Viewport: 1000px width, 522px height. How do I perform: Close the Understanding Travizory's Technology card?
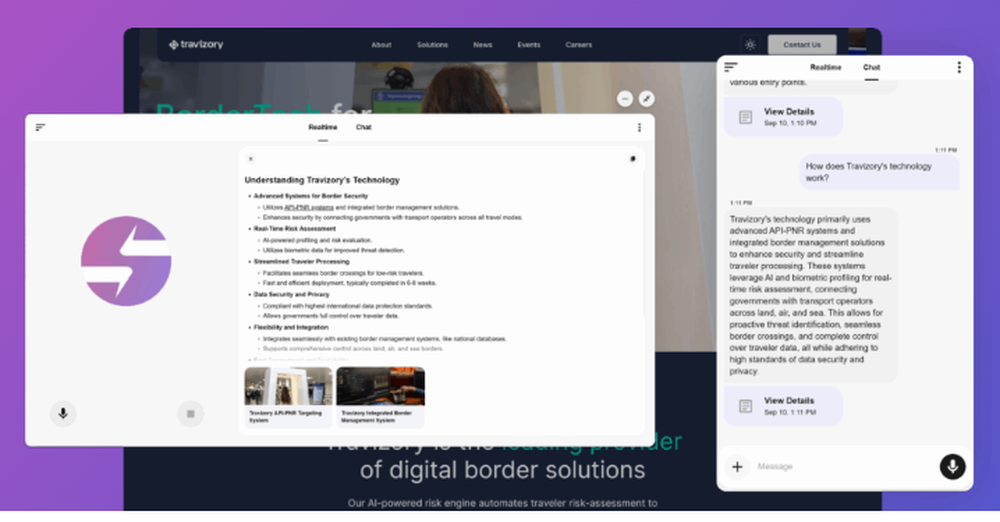(251, 159)
